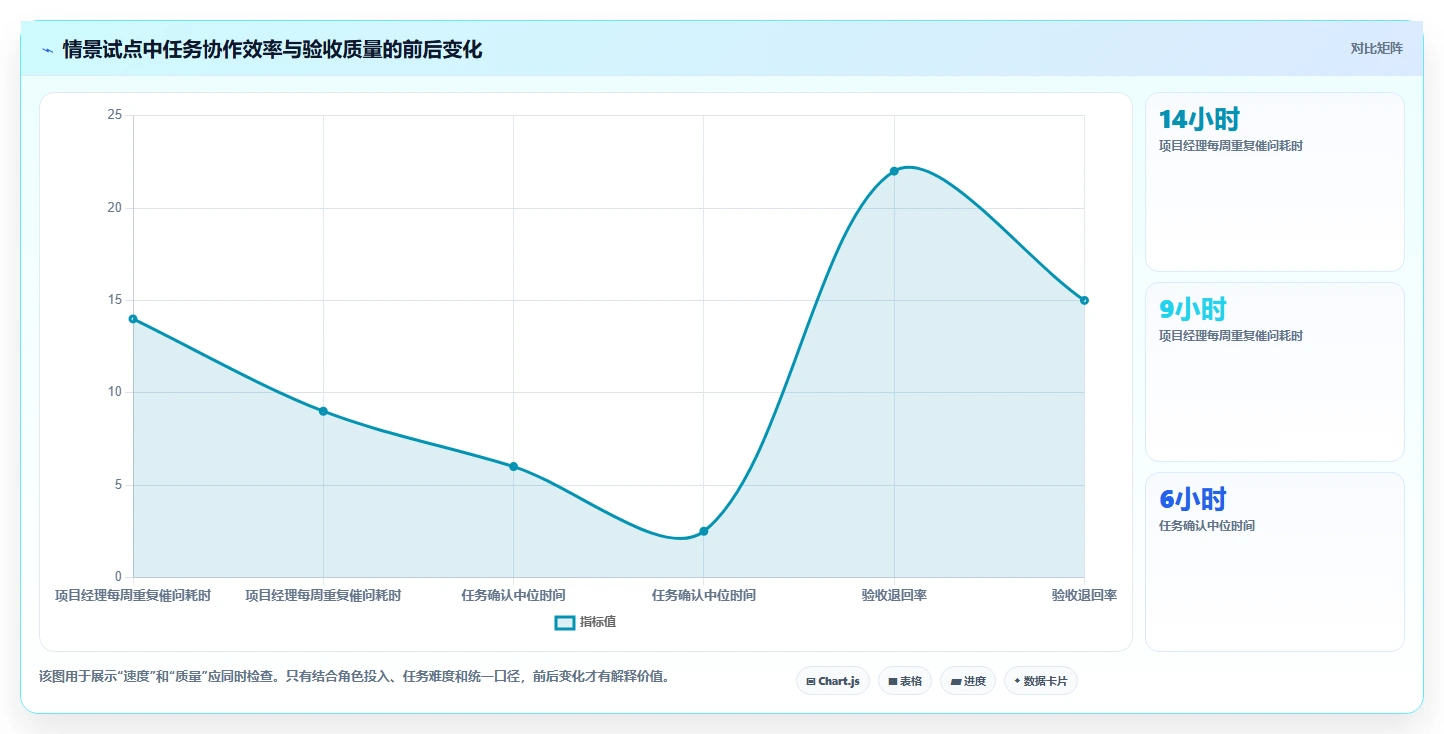The width and height of the screenshot is (1444, 734).
Task: Click the lightning icon beside the title
Action: click(x=47, y=50)
